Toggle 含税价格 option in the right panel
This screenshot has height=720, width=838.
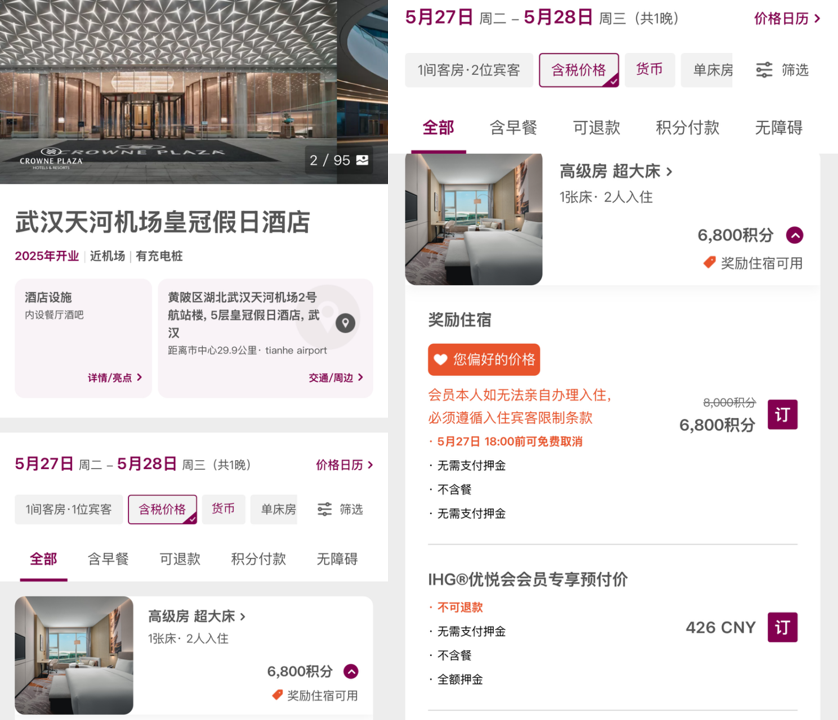[x=579, y=70]
